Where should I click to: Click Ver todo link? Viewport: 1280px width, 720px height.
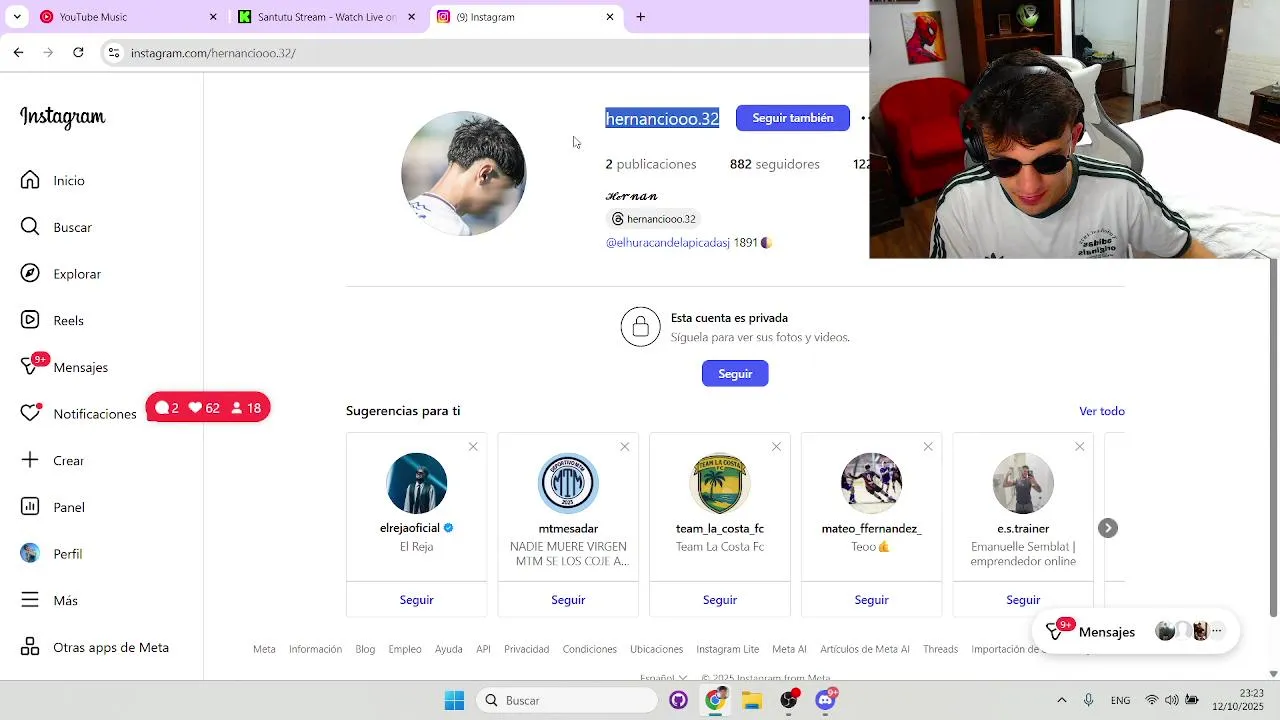tap(1102, 411)
